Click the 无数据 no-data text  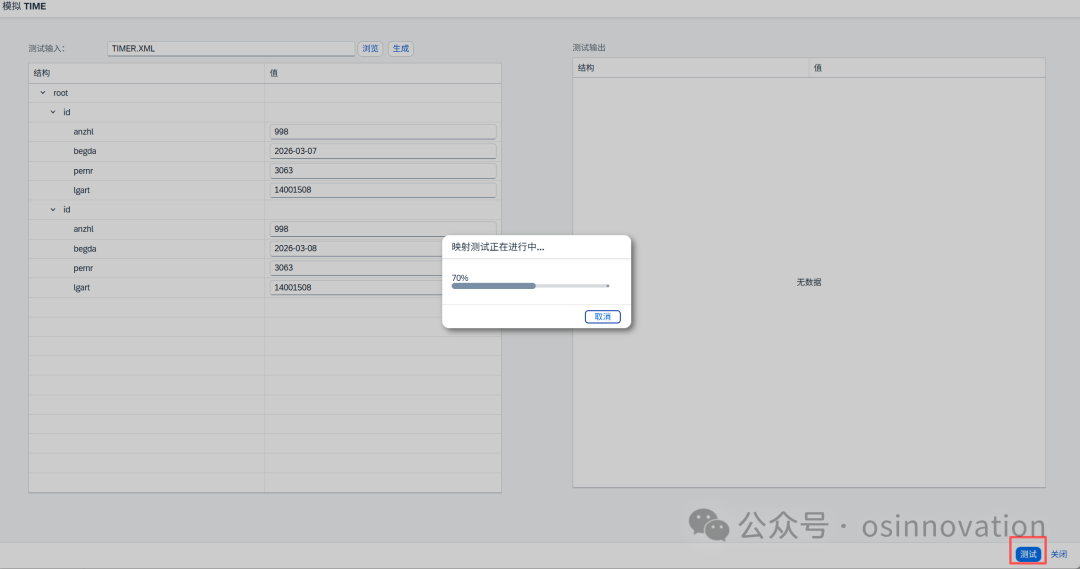[x=809, y=282]
